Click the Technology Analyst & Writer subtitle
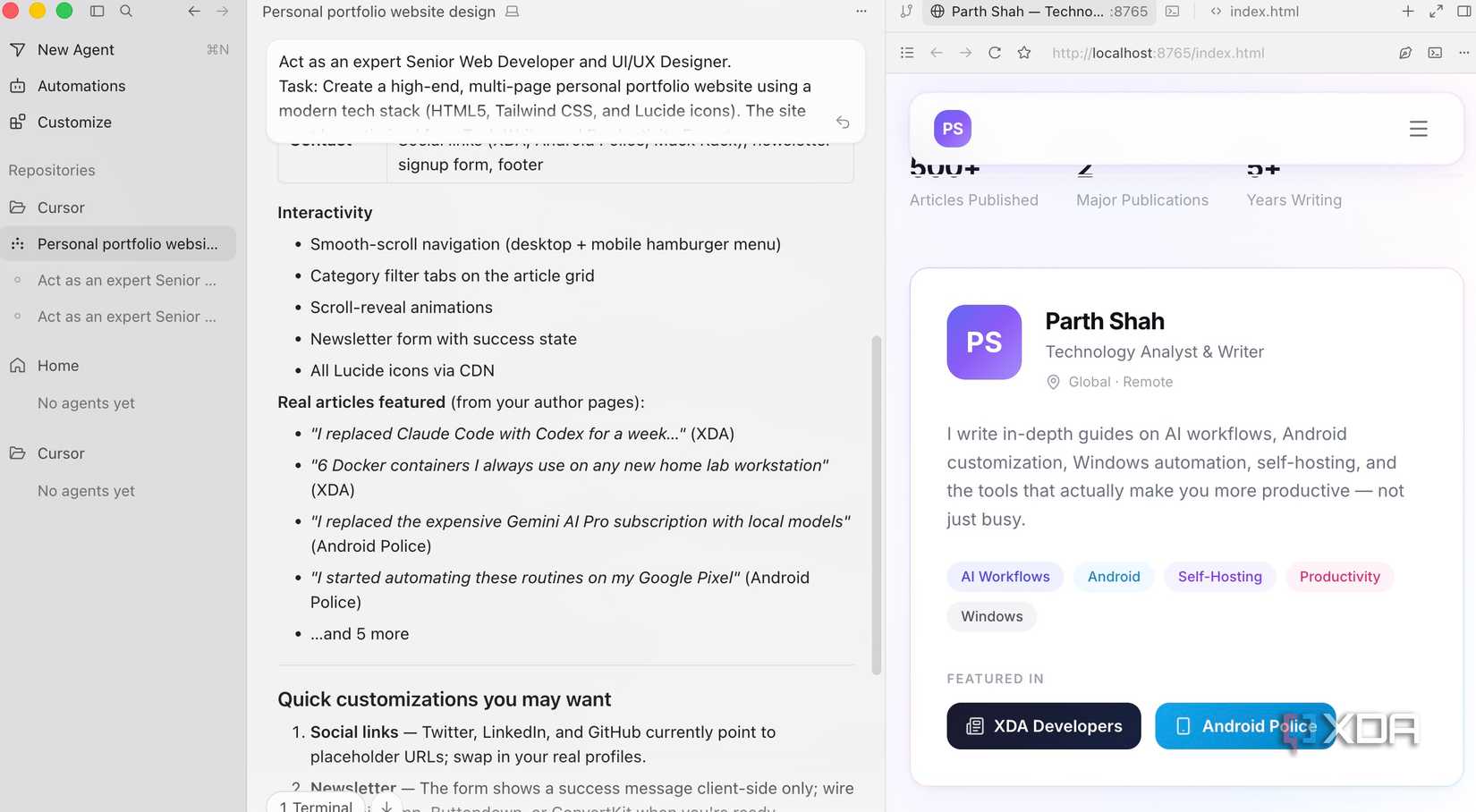Screen dimensions: 1476x812 click(1155, 351)
